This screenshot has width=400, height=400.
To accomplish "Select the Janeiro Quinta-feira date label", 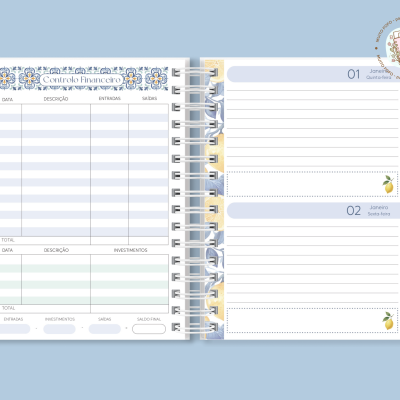I will click(x=379, y=74).
